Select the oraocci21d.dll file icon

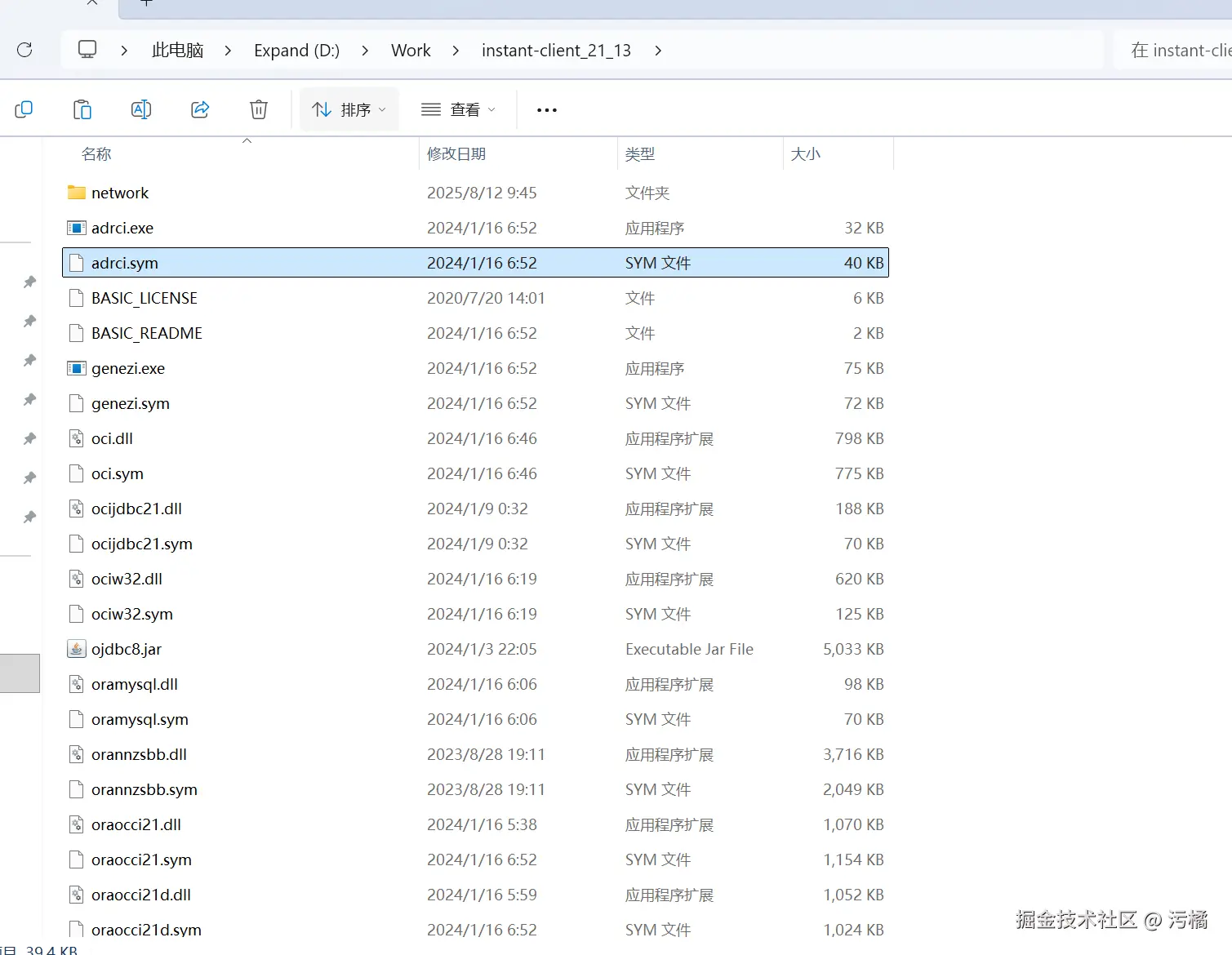[x=77, y=895]
